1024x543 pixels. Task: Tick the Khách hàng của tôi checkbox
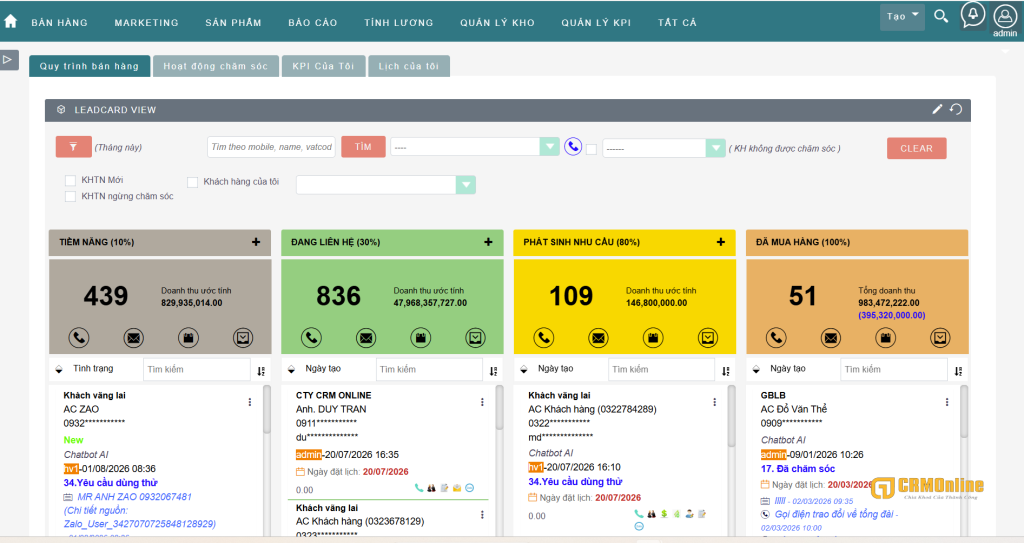[x=193, y=182]
